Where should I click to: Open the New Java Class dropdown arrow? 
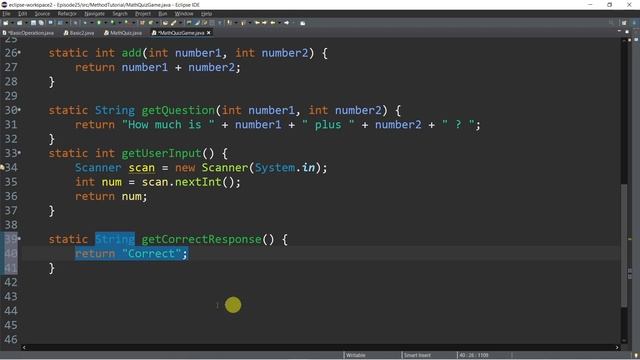point(157,23)
